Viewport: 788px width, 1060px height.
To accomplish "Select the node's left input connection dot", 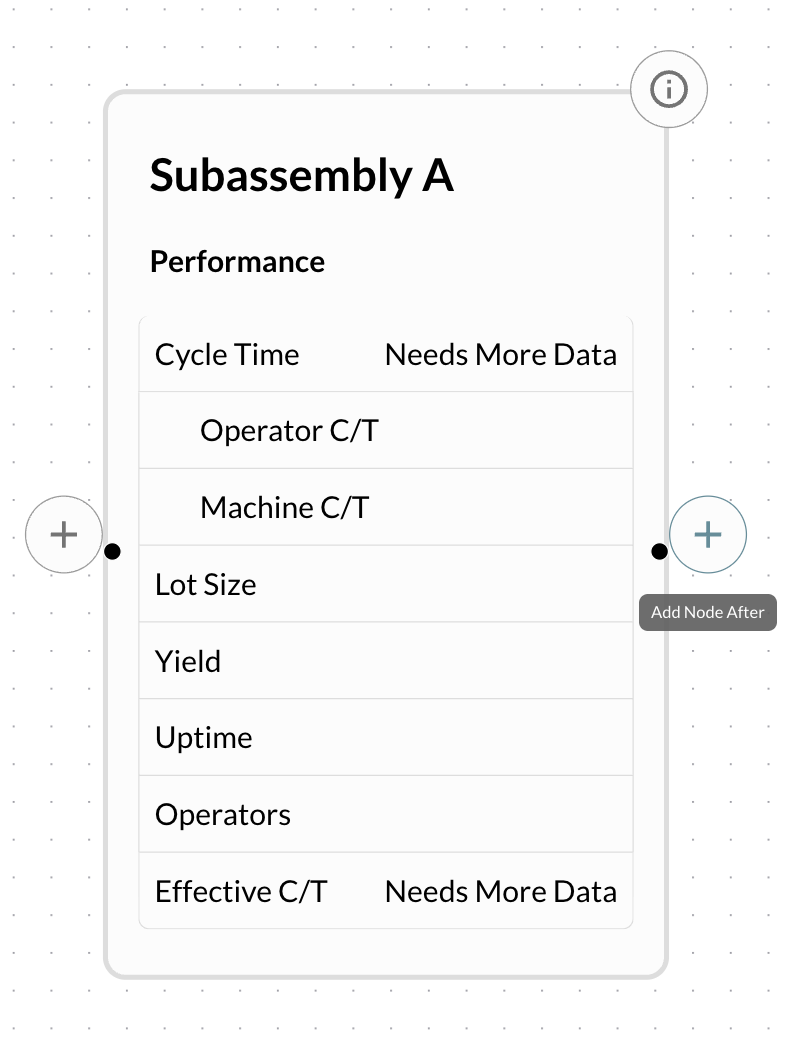I will (113, 551).
